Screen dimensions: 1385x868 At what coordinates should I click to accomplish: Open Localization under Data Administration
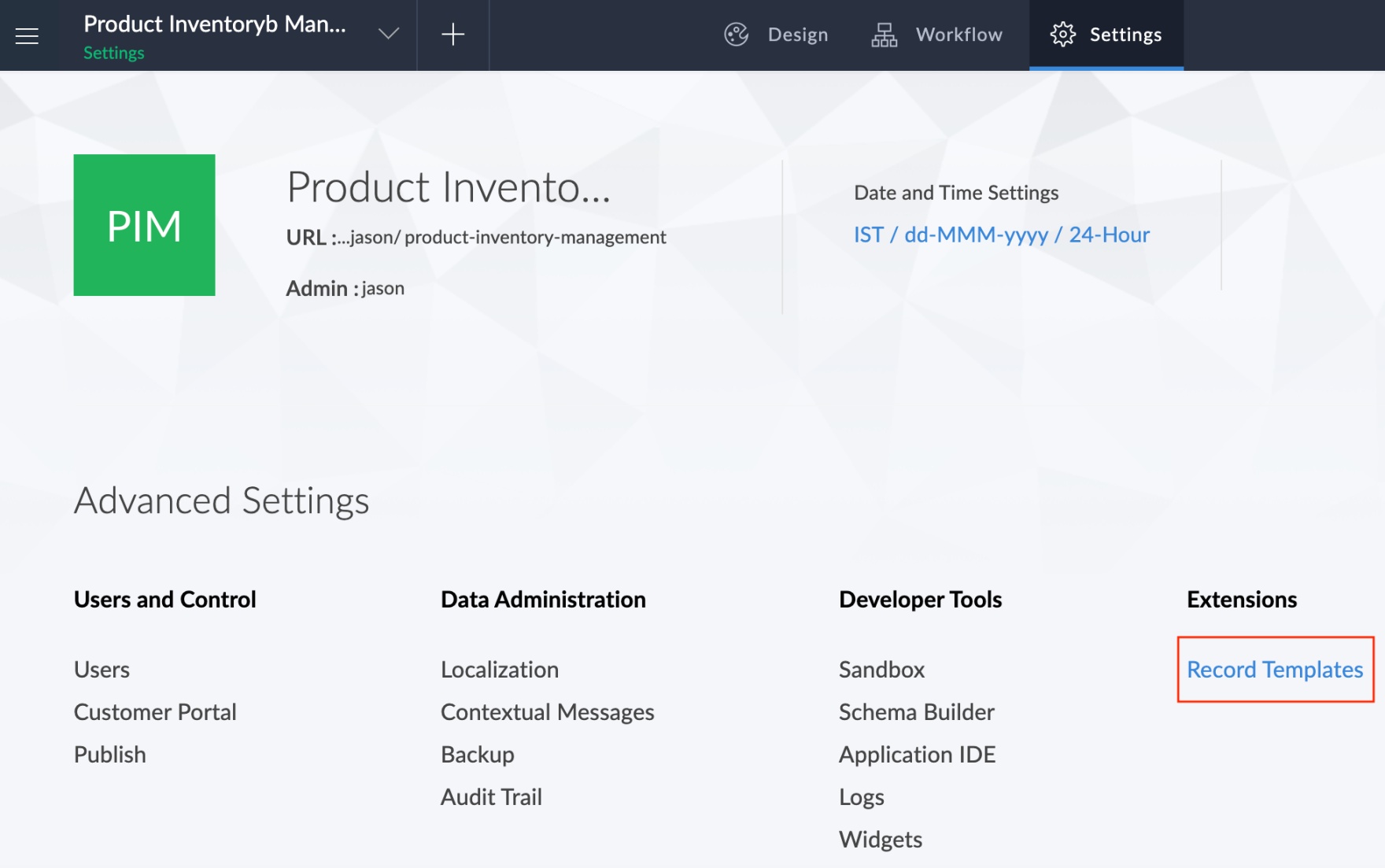pos(499,669)
